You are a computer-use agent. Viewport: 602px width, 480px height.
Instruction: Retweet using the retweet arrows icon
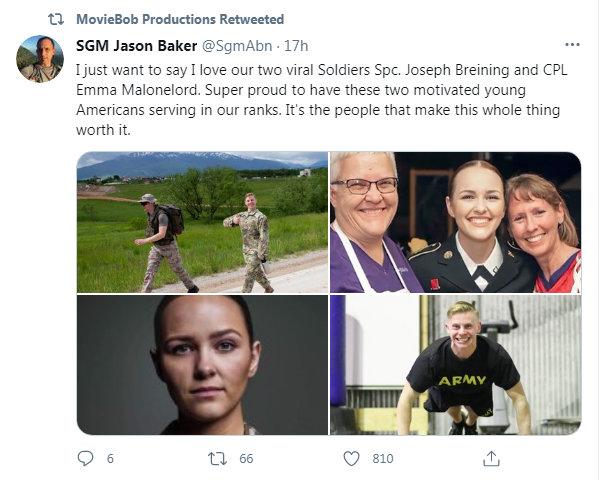pyautogui.click(x=217, y=458)
